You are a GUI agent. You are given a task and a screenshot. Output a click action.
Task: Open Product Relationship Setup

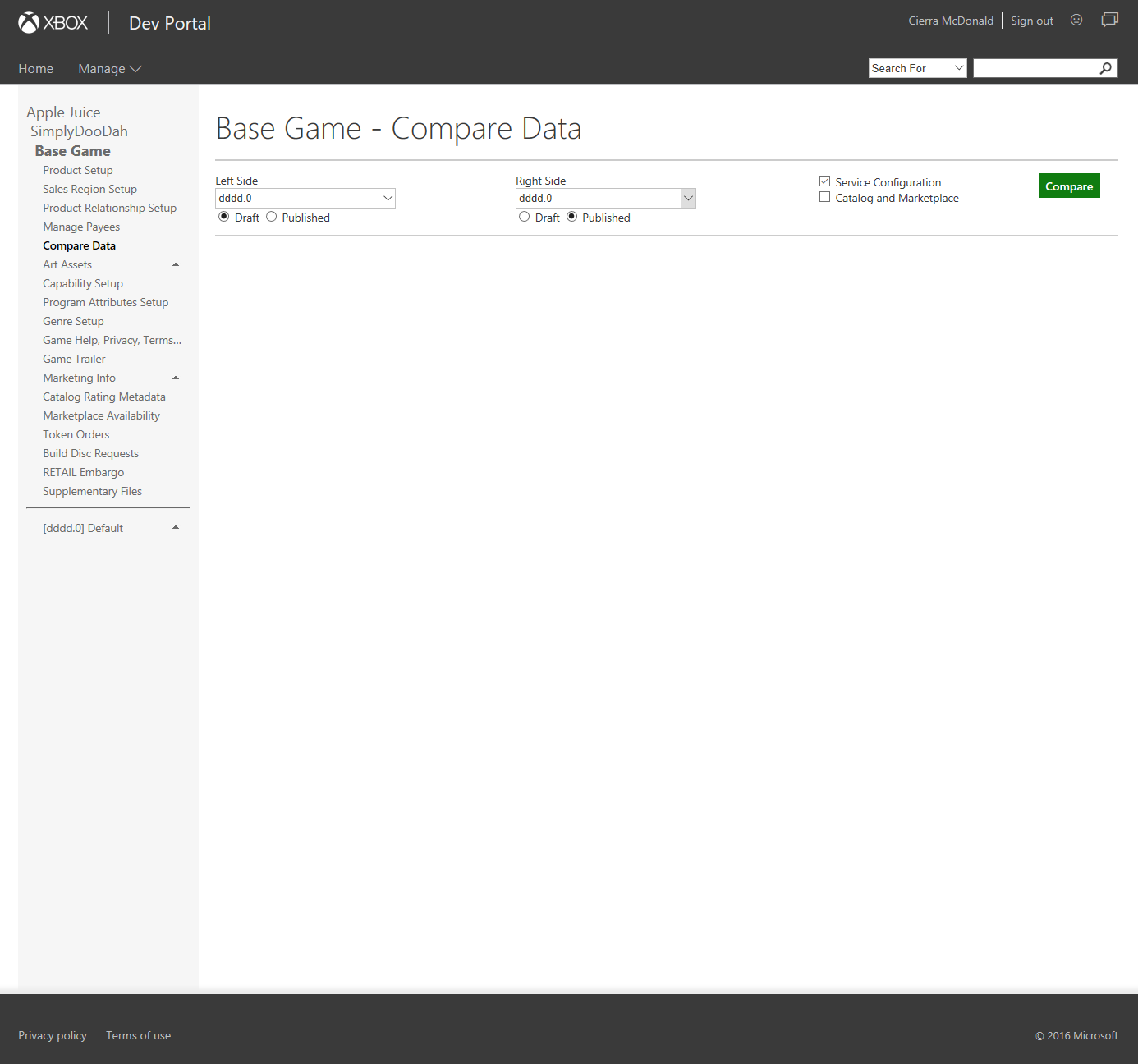[110, 208]
